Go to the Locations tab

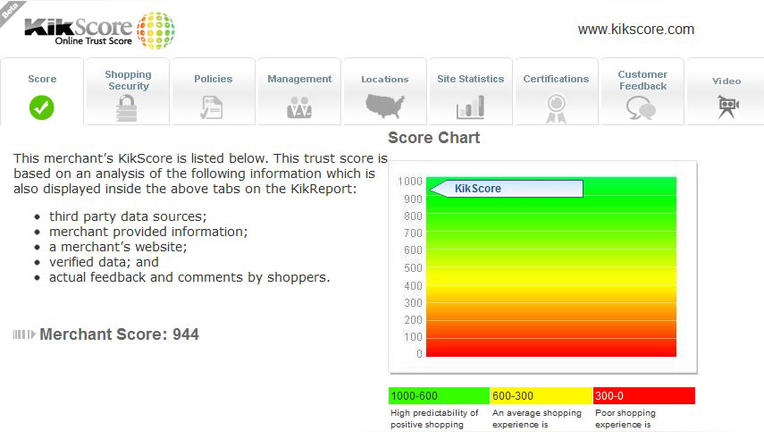tap(385, 92)
